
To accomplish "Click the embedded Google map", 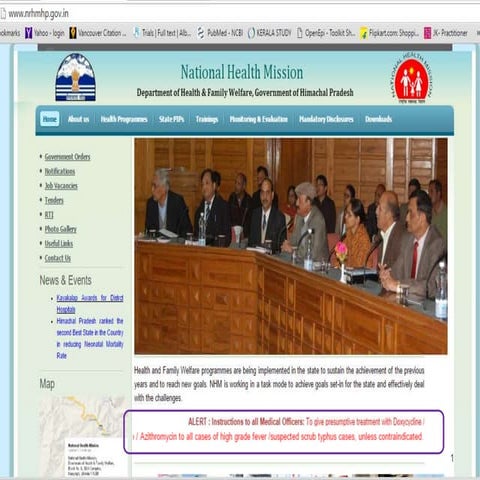I will (x=84, y=436).
